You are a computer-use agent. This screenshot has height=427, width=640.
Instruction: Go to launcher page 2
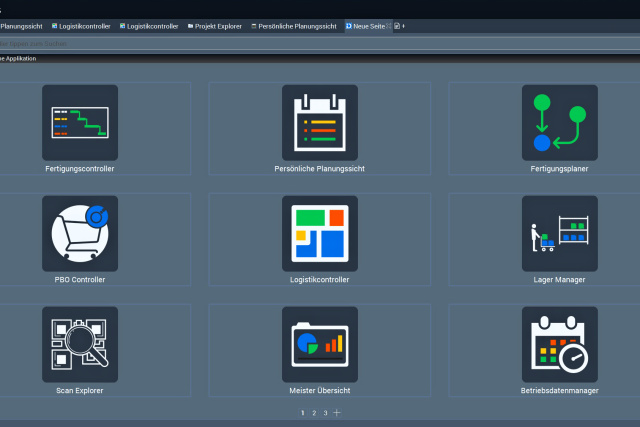tap(314, 413)
